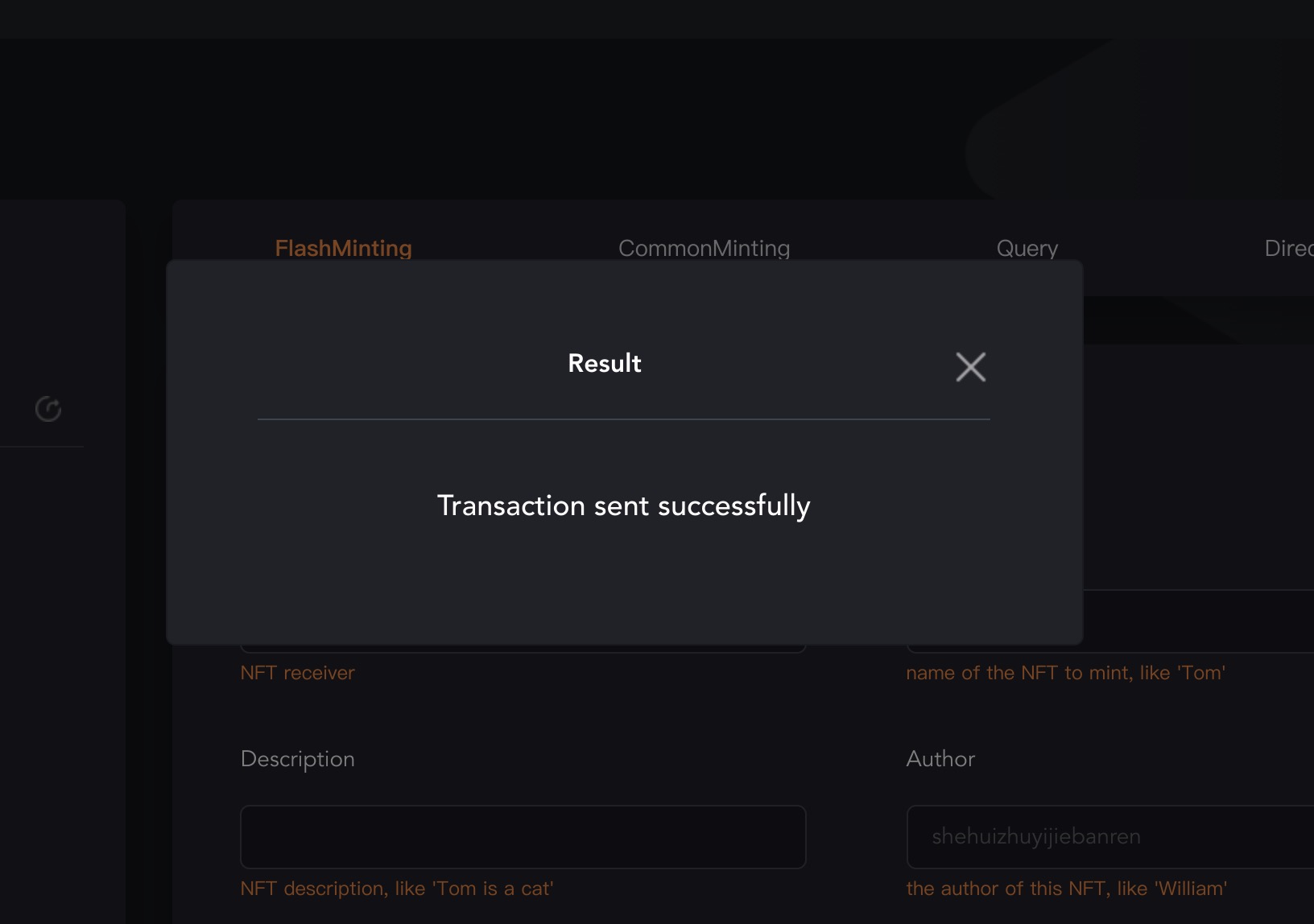
Task: Open the Query tab
Action: tap(1027, 248)
